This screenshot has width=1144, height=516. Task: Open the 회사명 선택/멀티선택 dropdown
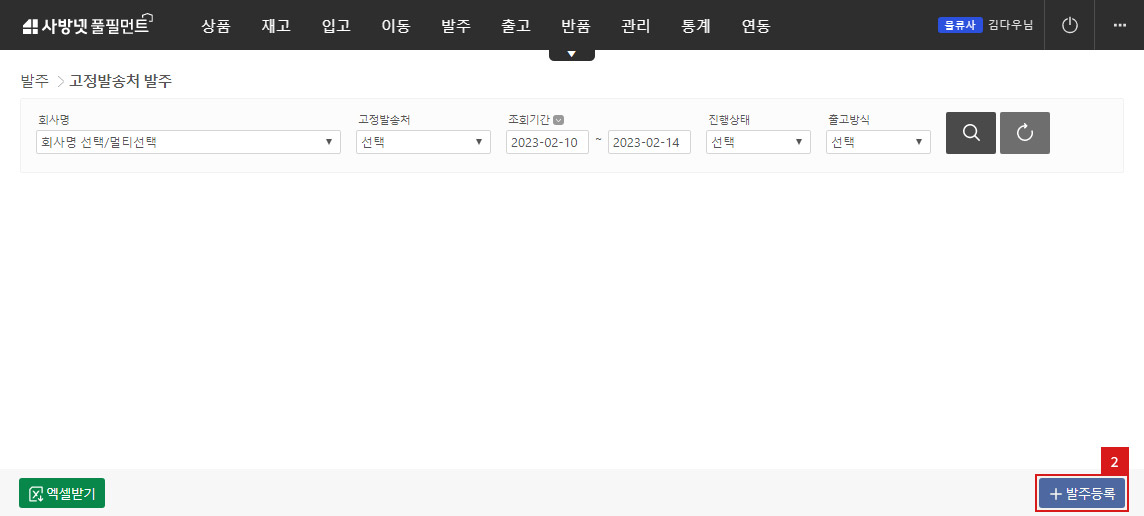180,142
